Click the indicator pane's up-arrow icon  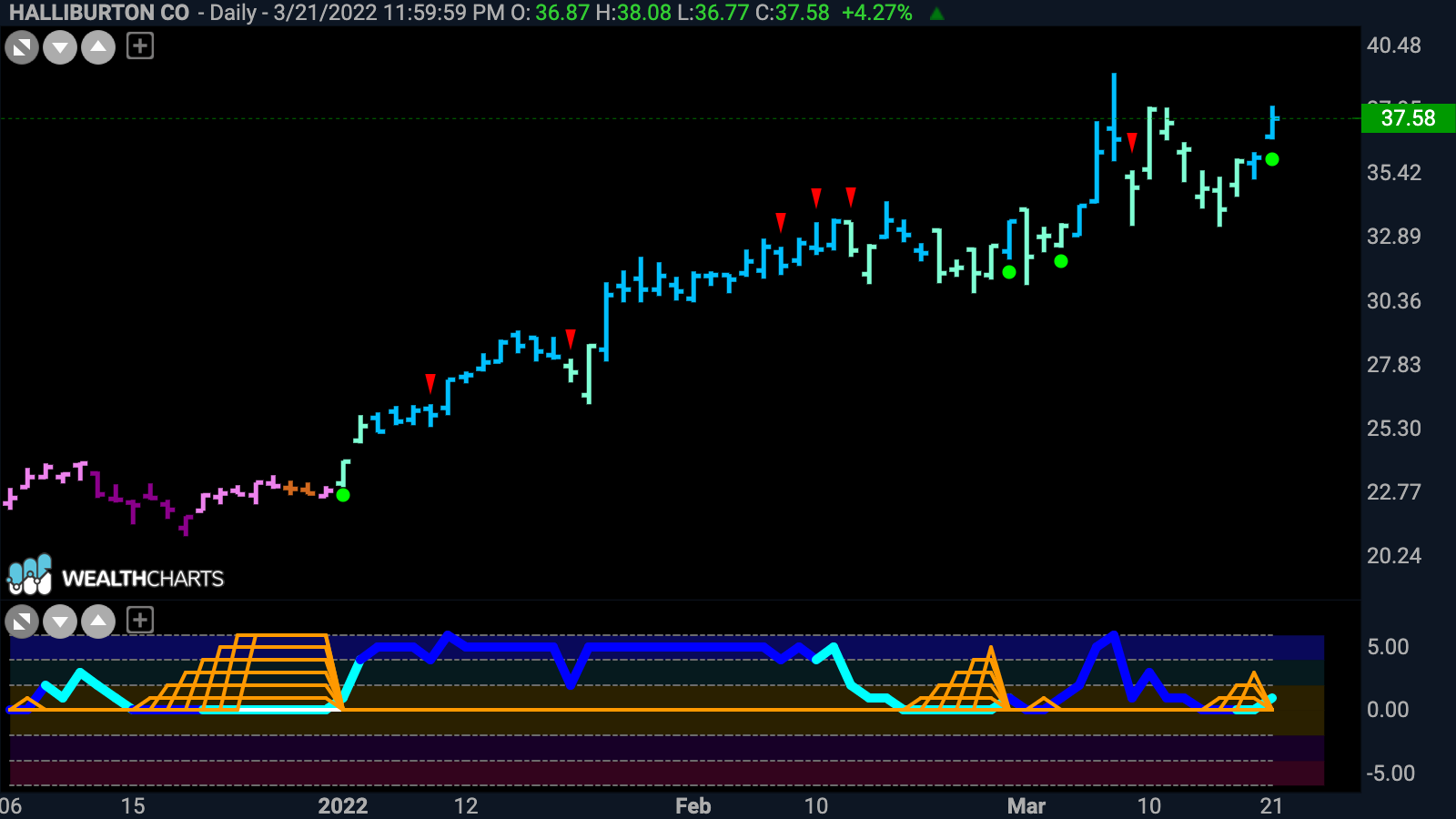98,622
